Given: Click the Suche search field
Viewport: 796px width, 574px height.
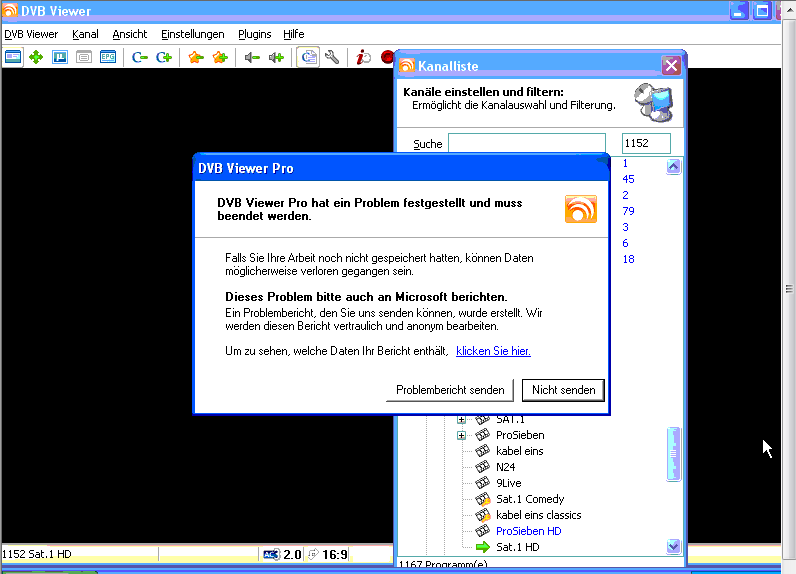Looking at the screenshot, I should [527, 144].
